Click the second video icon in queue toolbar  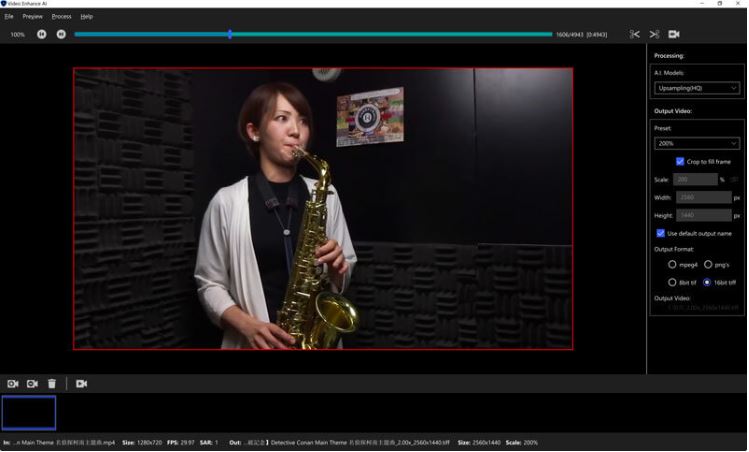coord(32,383)
